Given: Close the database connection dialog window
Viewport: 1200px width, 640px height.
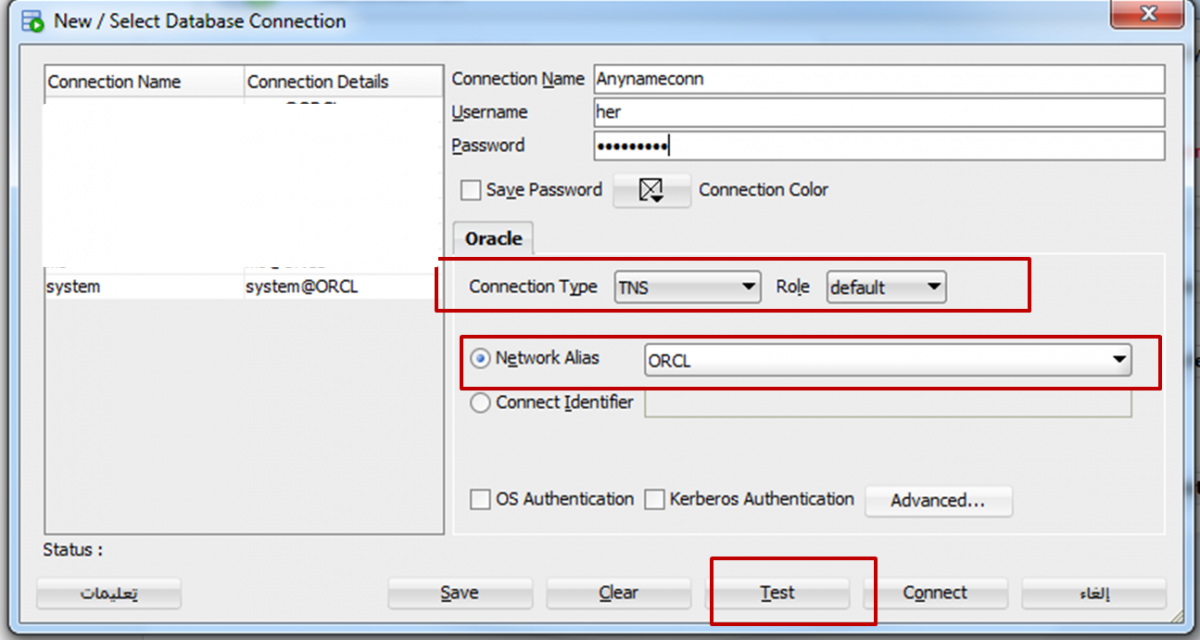Looking at the screenshot, I should [1148, 14].
